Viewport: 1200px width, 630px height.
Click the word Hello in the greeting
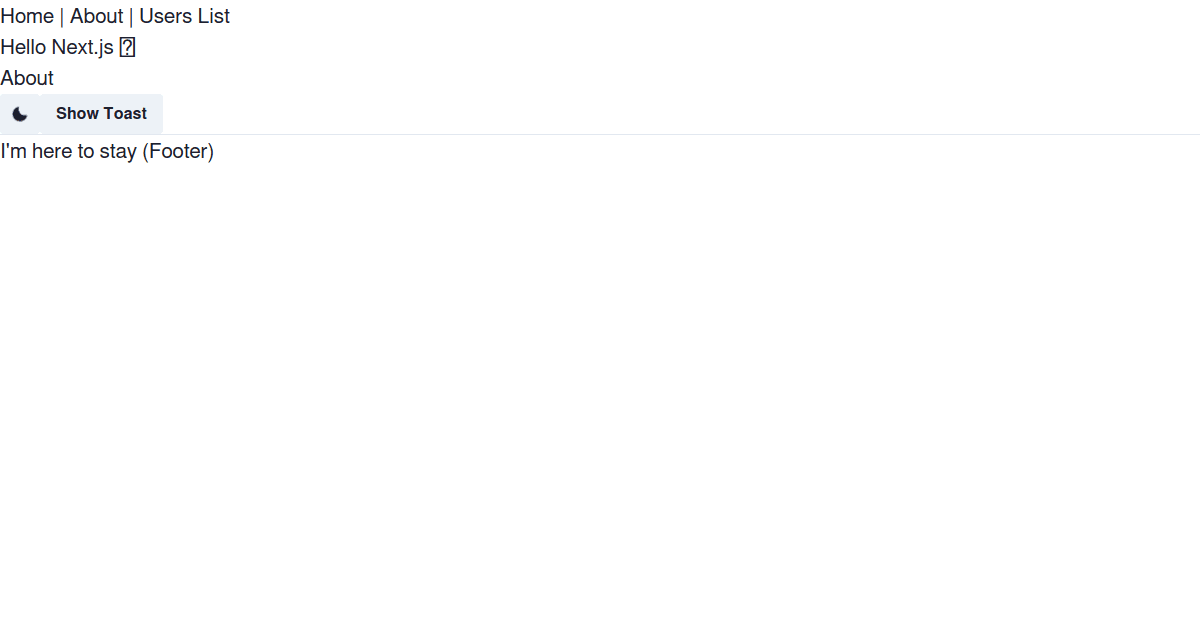tap(23, 47)
